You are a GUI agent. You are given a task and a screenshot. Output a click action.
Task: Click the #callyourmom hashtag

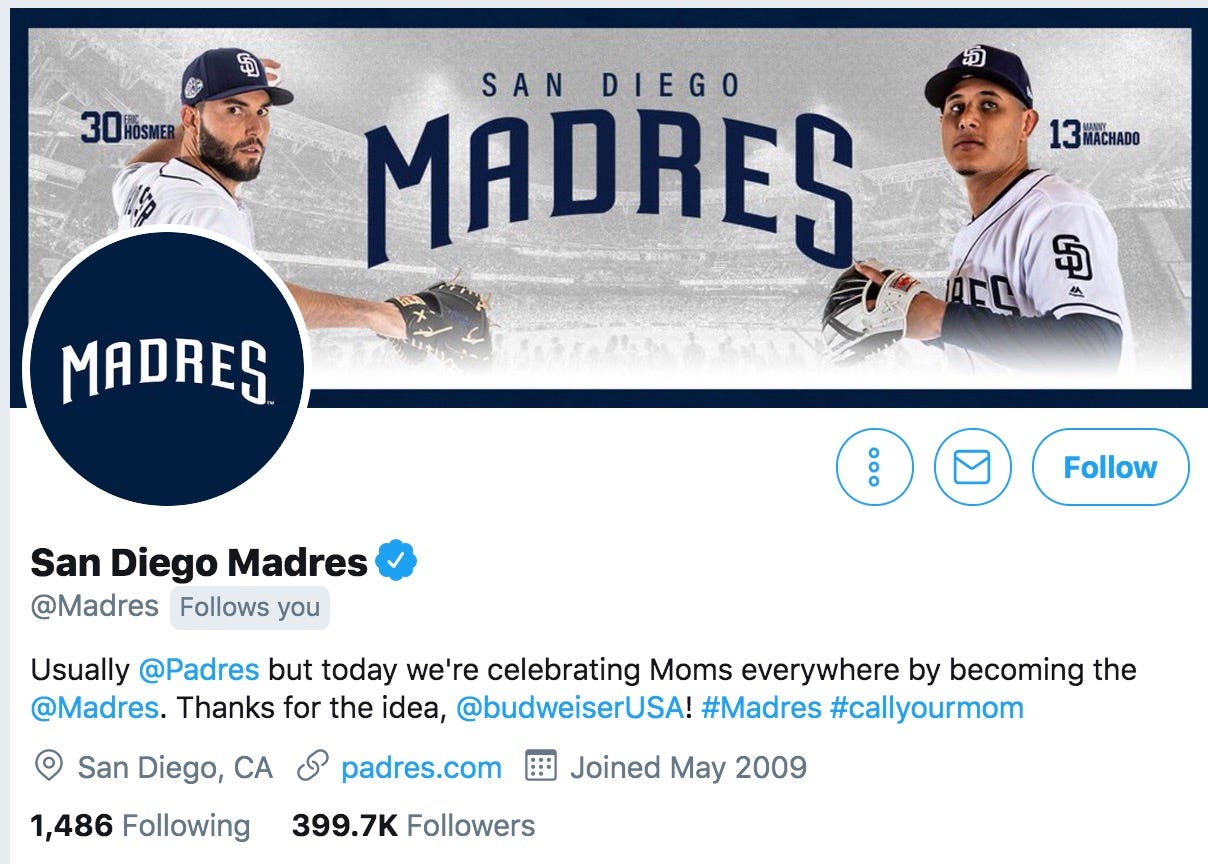click(x=927, y=708)
